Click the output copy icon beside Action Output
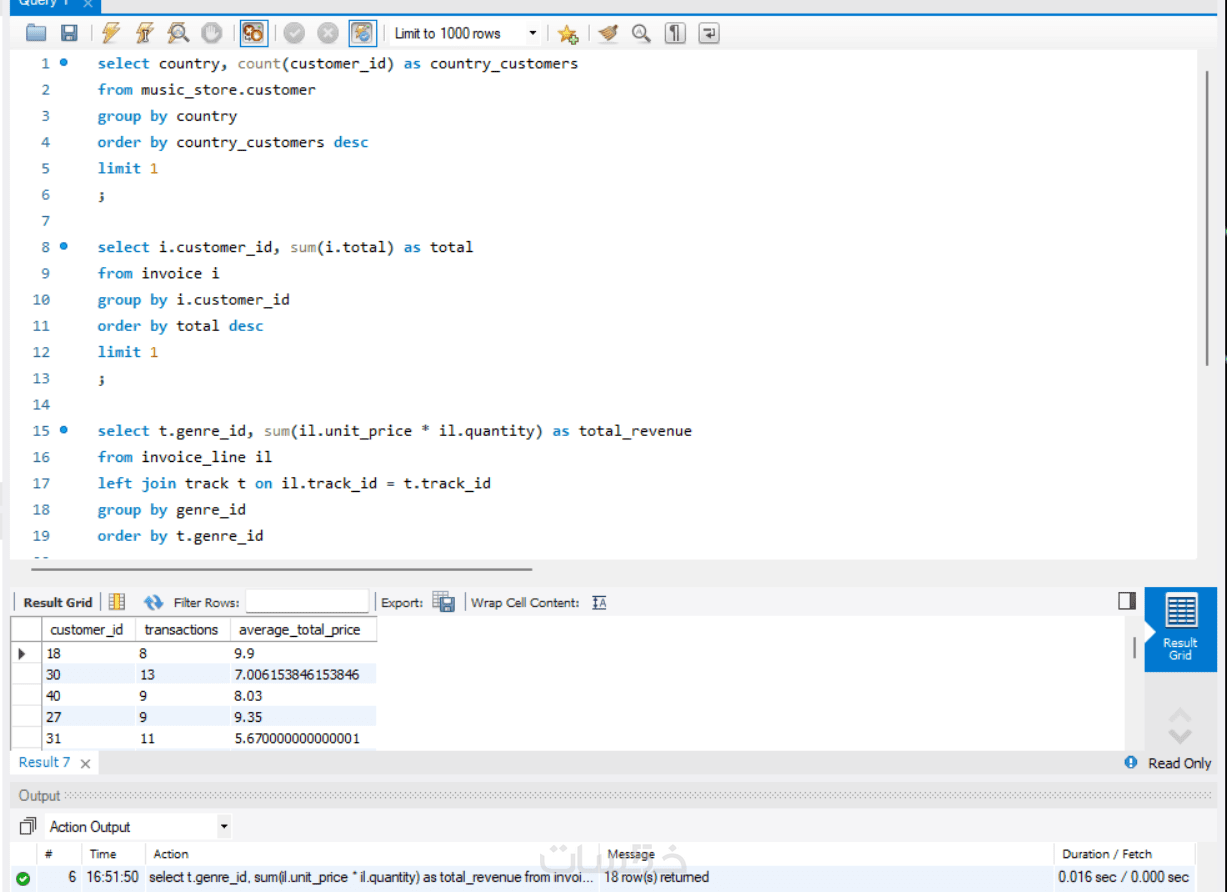Screen dimensions: 1227x892 tap(27, 827)
